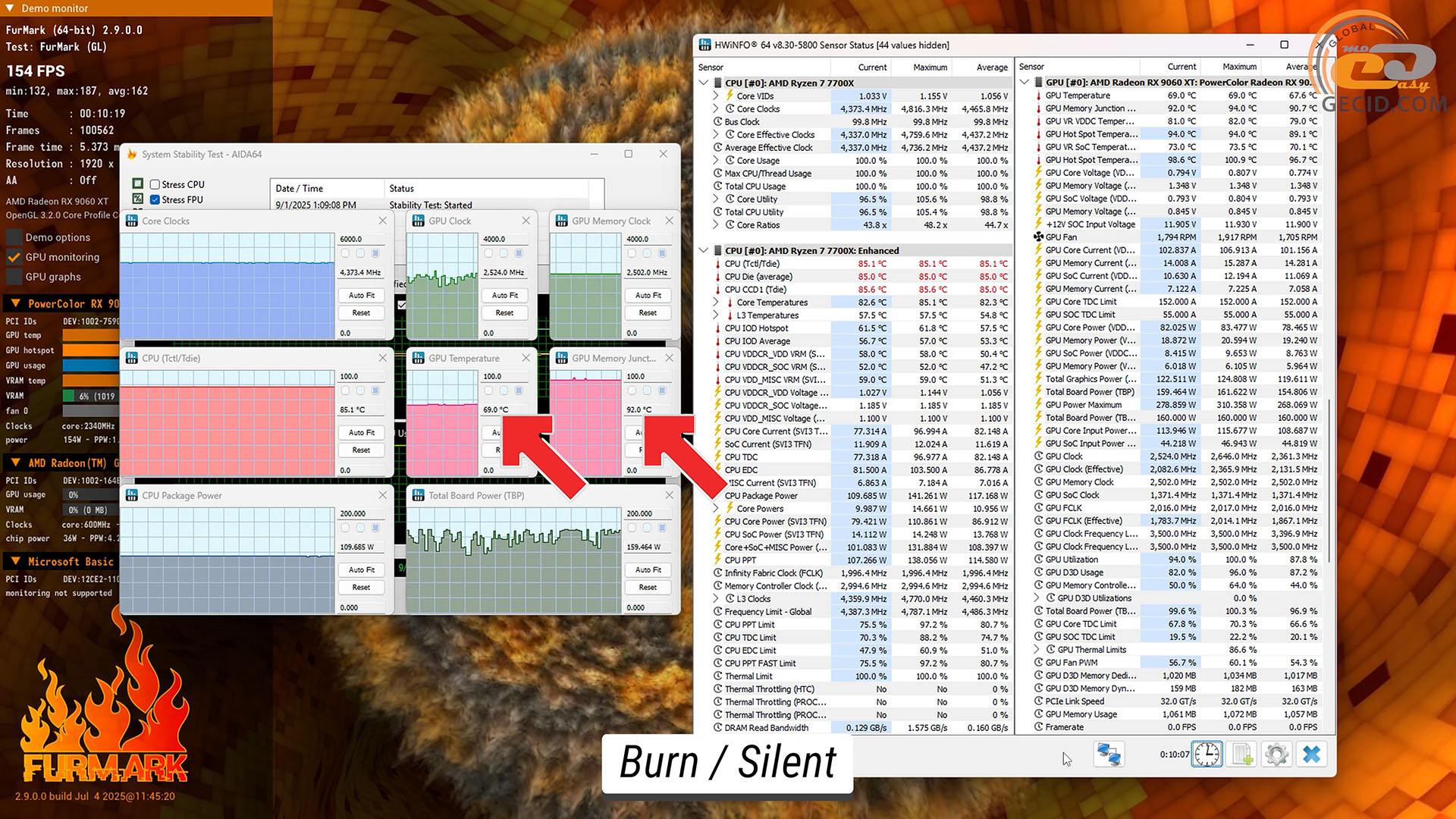
Task: Click Auto Fit in Core Clocks graph
Action: tap(361, 295)
